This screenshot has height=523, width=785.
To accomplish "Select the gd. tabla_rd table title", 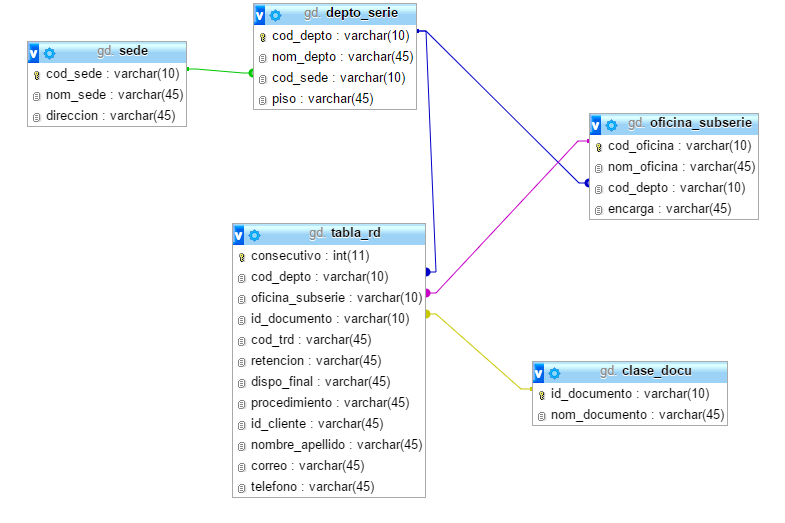I will pyautogui.click(x=344, y=233).
